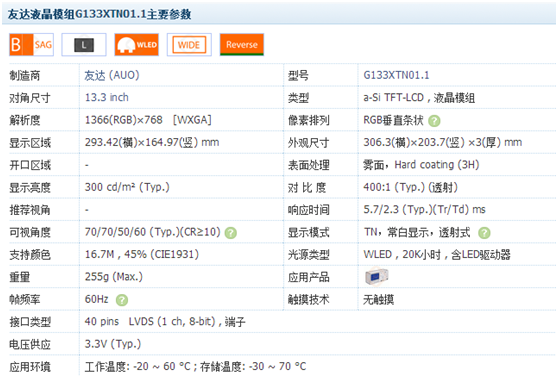Viewport: 558px width, 378px height.
Task: Click the Reverse badge icon
Action: pos(242,44)
